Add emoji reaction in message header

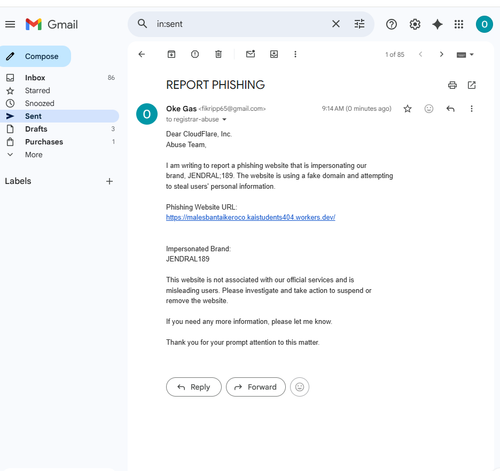429,109
